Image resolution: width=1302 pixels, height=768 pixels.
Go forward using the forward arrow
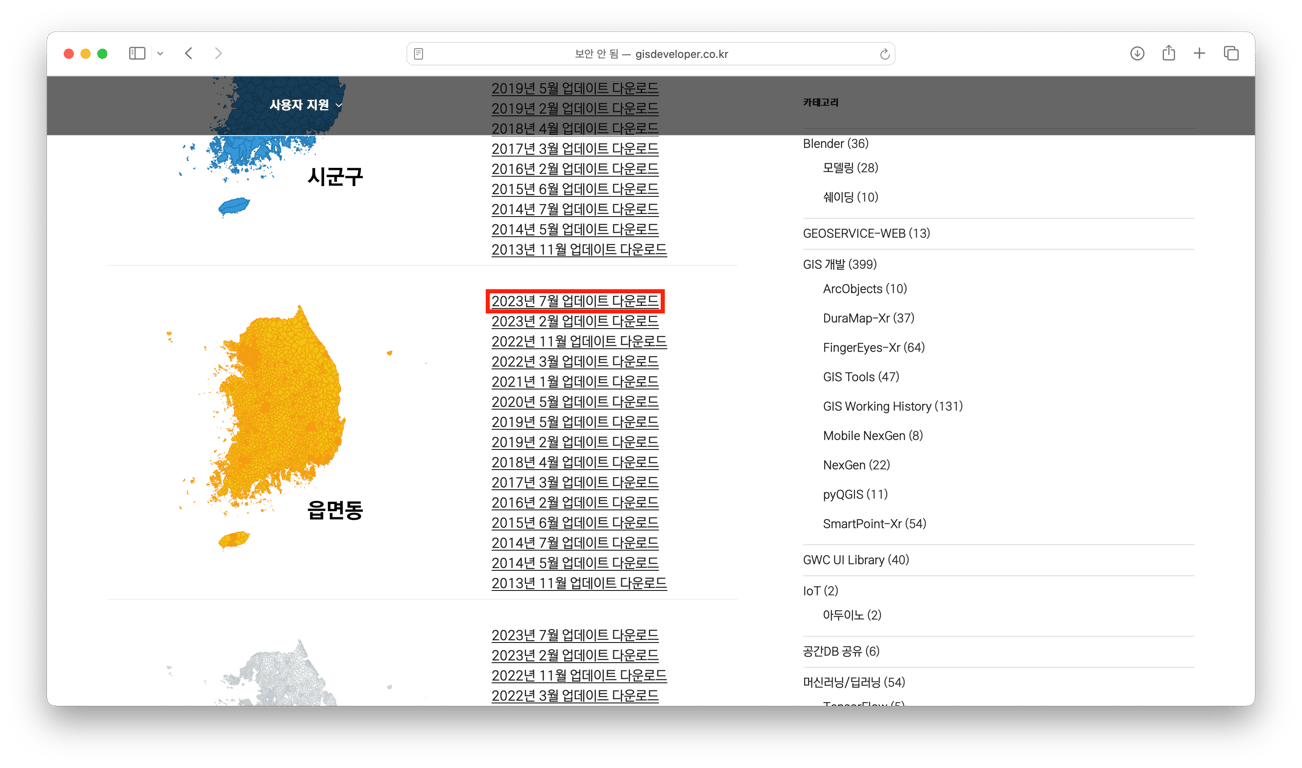click(x=218, y=53)
